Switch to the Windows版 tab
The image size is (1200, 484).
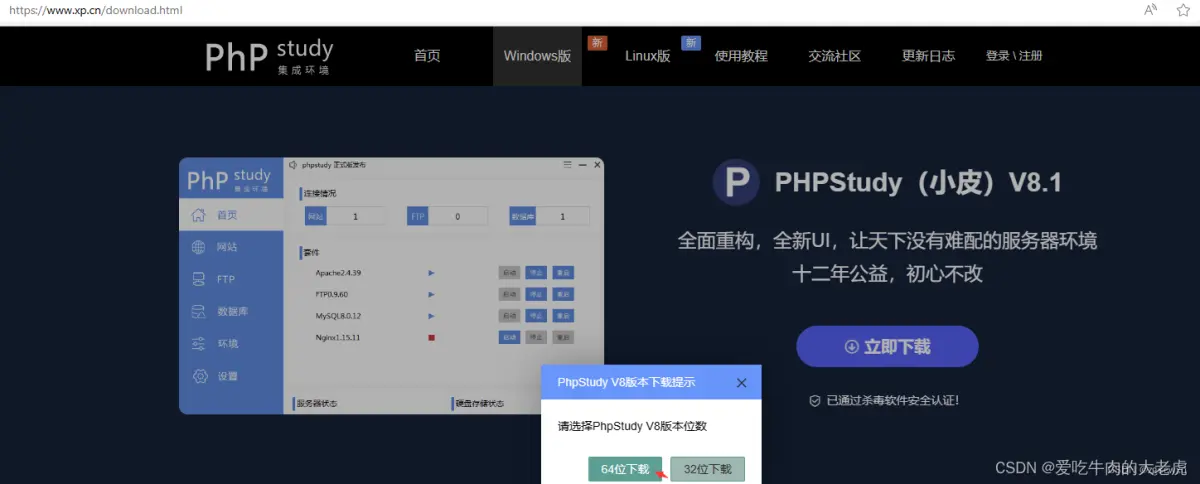(x=537, y=56)
